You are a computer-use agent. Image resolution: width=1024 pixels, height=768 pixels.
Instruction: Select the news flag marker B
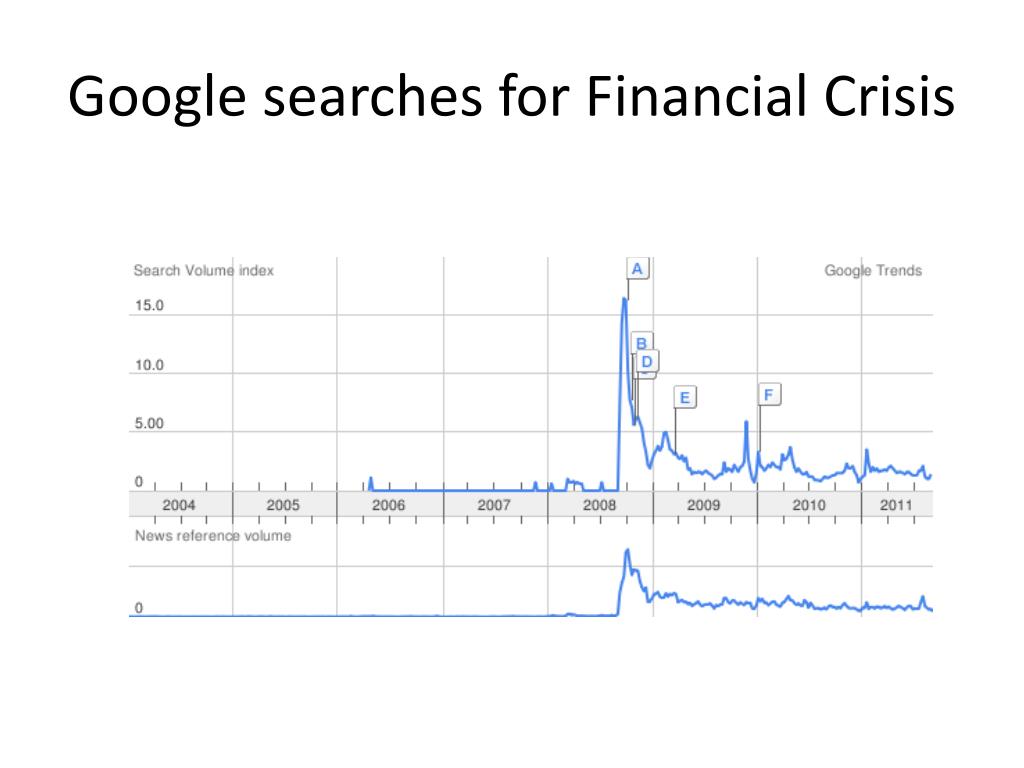pos(641,342)
